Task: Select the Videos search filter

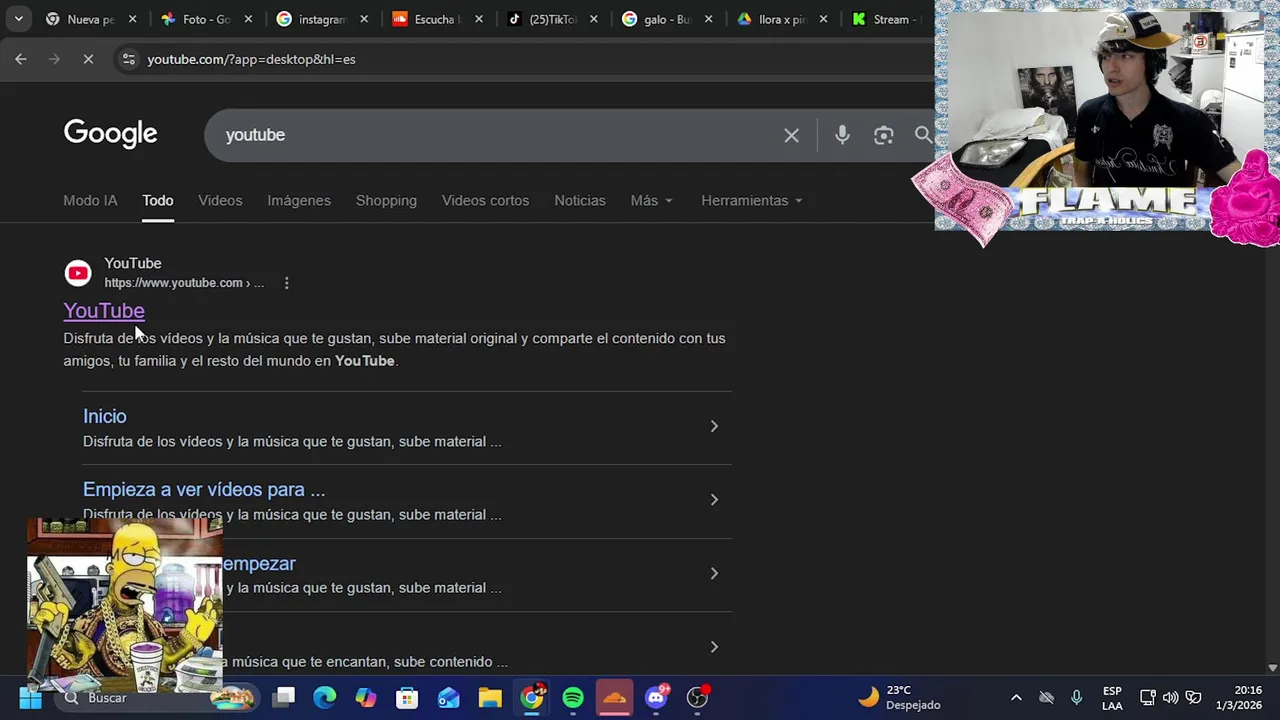Action: point(220,200)
